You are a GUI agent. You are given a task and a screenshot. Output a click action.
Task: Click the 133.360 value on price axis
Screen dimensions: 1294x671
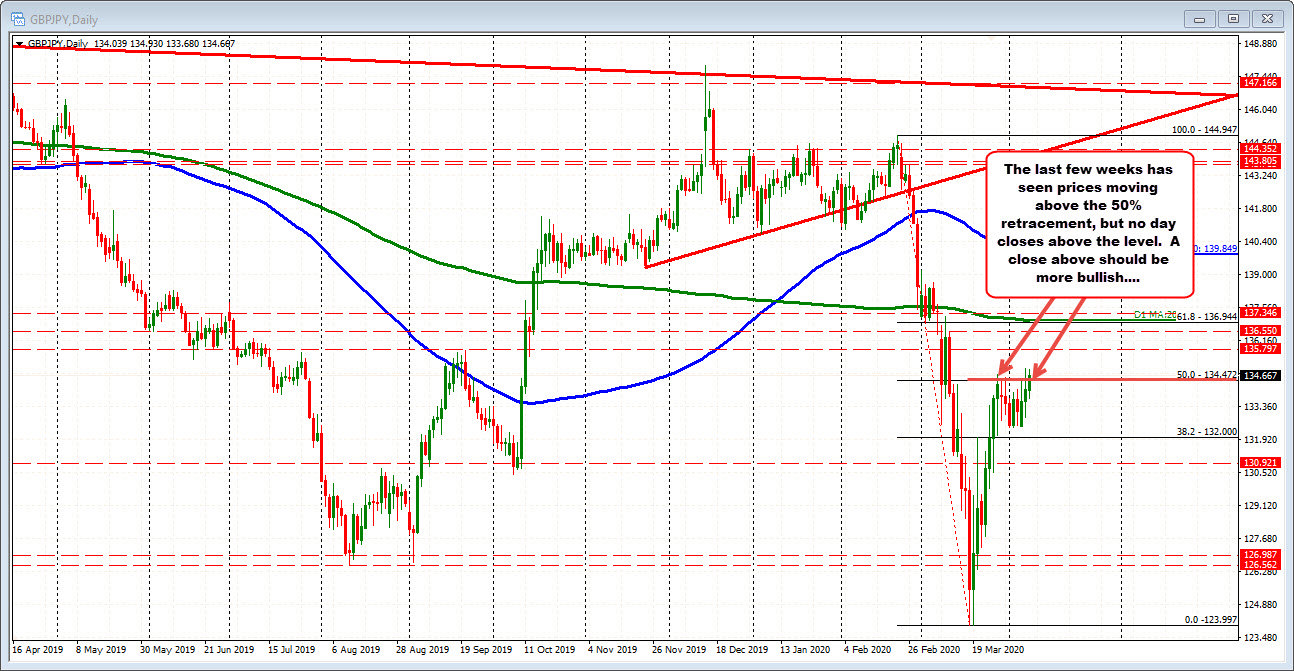[x=1261, y=406]
